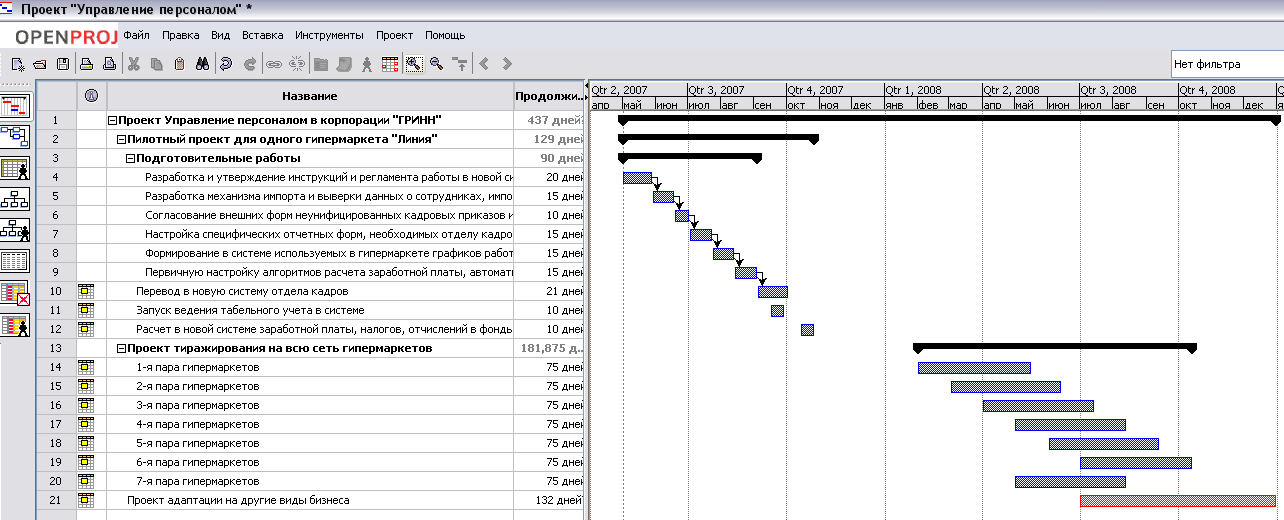Click the Copy icon

pos(157,64)
